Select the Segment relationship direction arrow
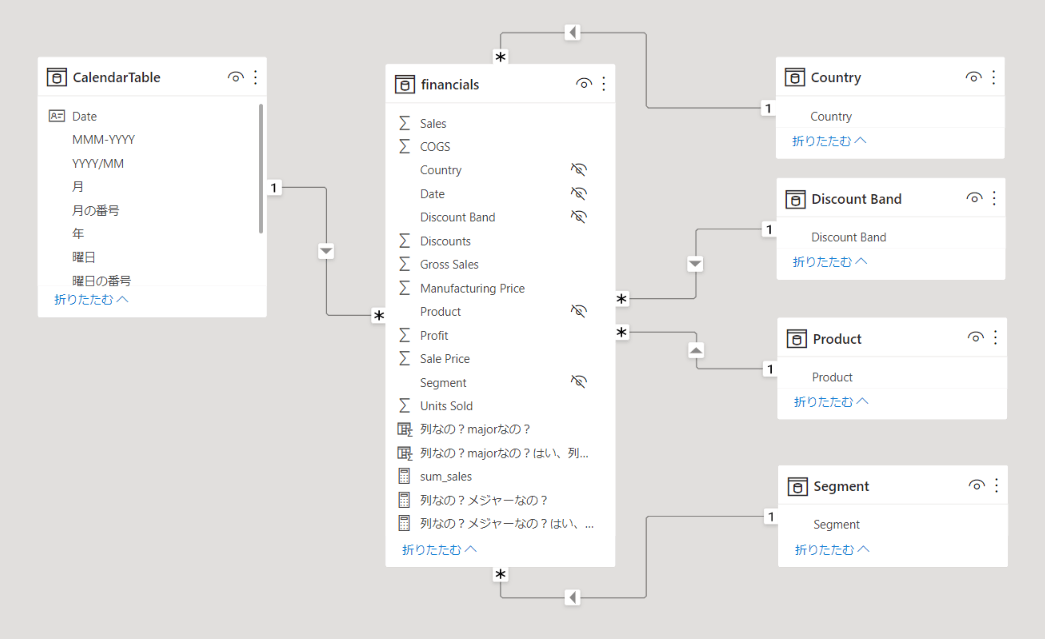Screen dimensions: 1045x639 pyautogui.click(x=572, y=597)
